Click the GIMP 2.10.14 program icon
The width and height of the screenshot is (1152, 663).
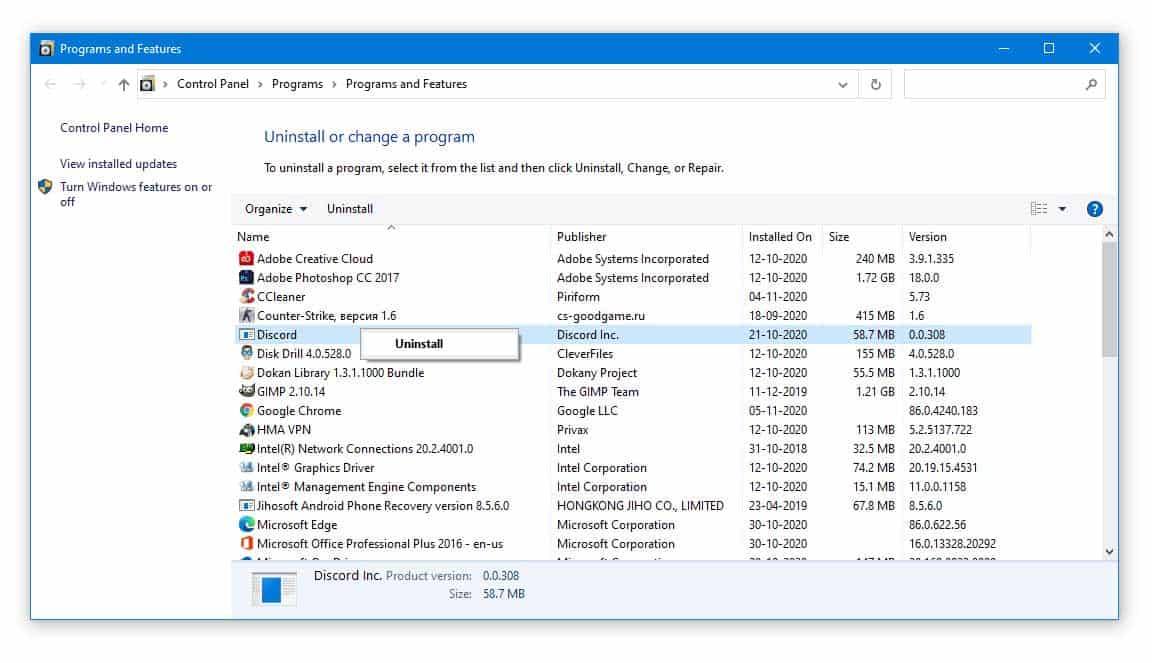(x=246, y=391)
